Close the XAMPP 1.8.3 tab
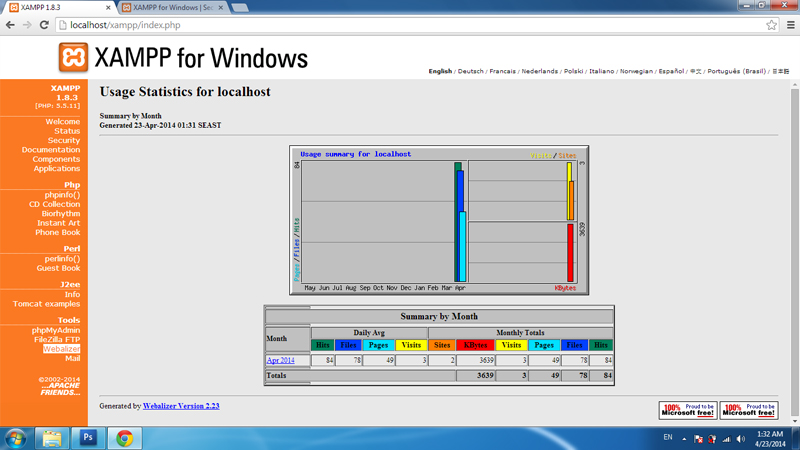This screenshot has height=450, width=800. (108, 8)
